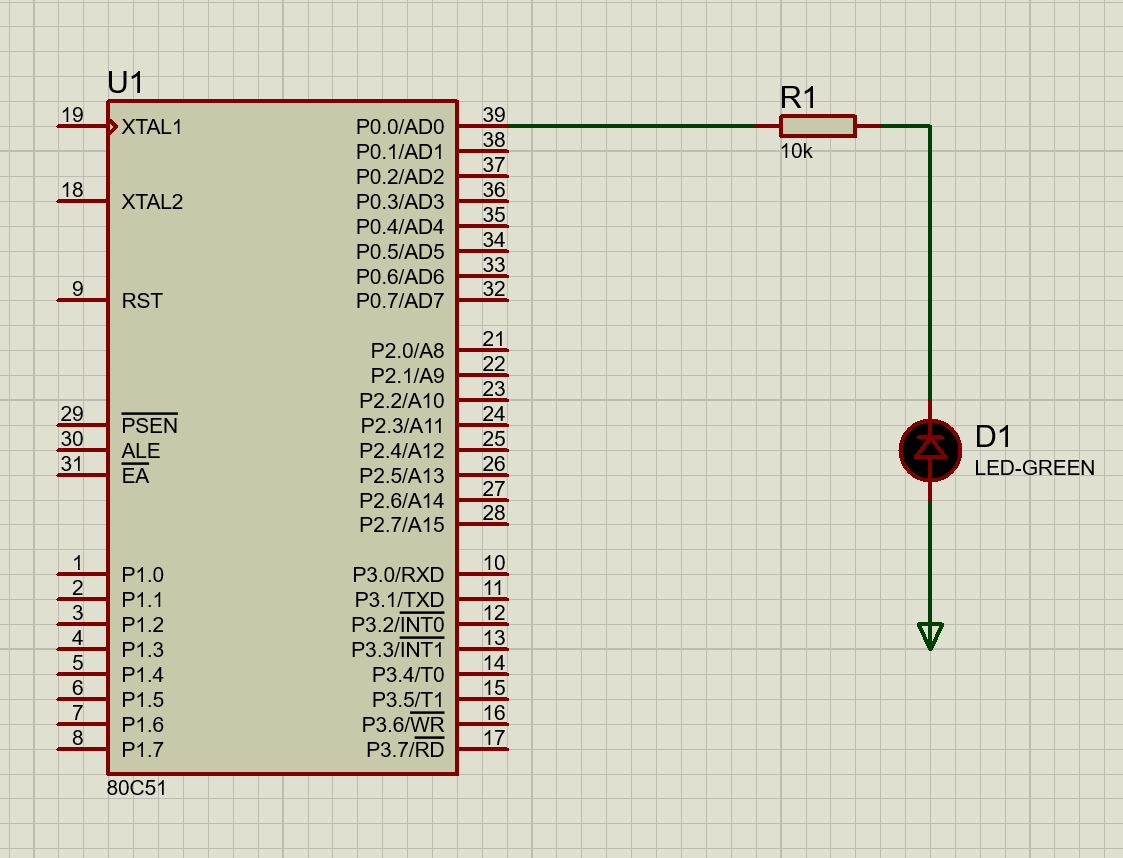
Task: Click the P1.6 pin label
Action: click(x=143, y=725)
